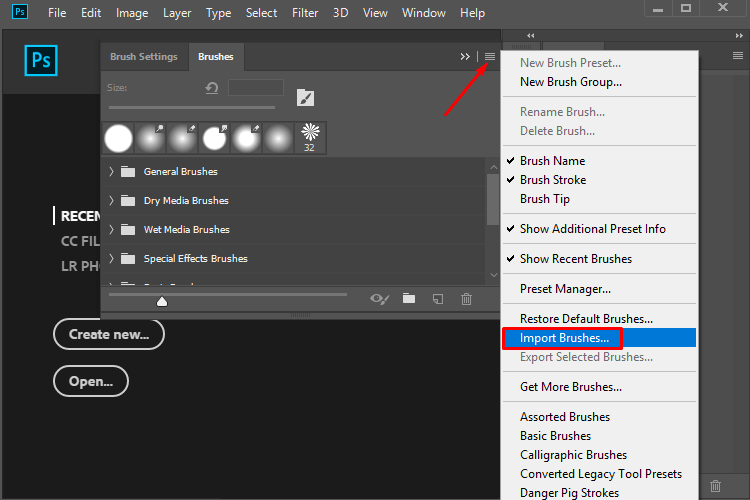Expand the General Brushes group
Screen dimensions: 750x500
111,171
